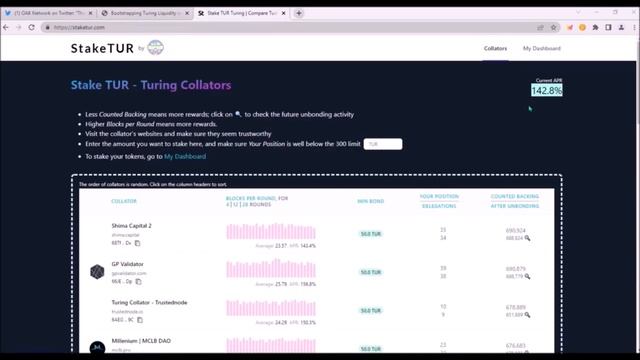640x360 pixels.
Task: Open the Collators nav item
Action: 495,48
